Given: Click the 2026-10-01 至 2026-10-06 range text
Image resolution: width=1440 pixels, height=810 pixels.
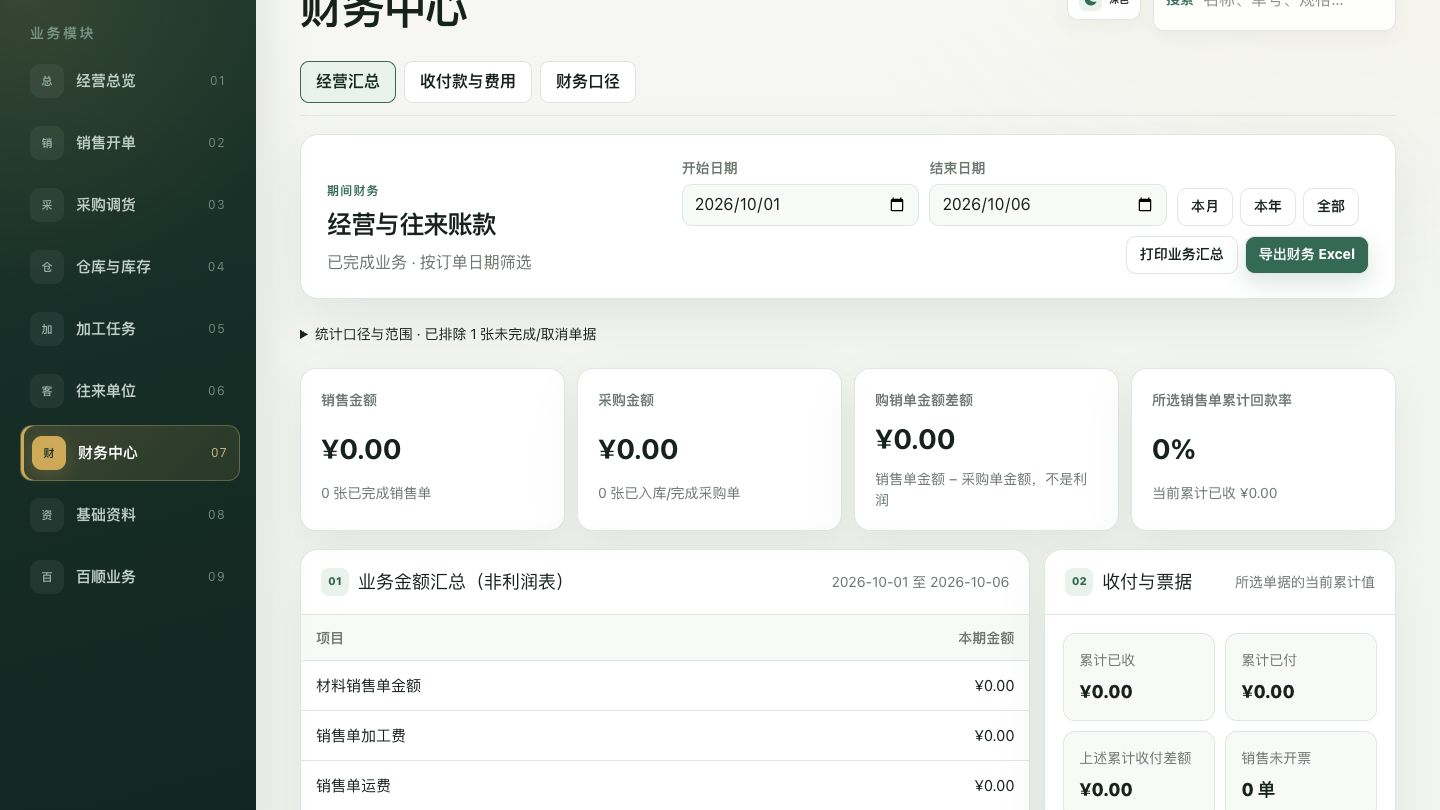Looking at the screenshot, I should pos(920,582).
